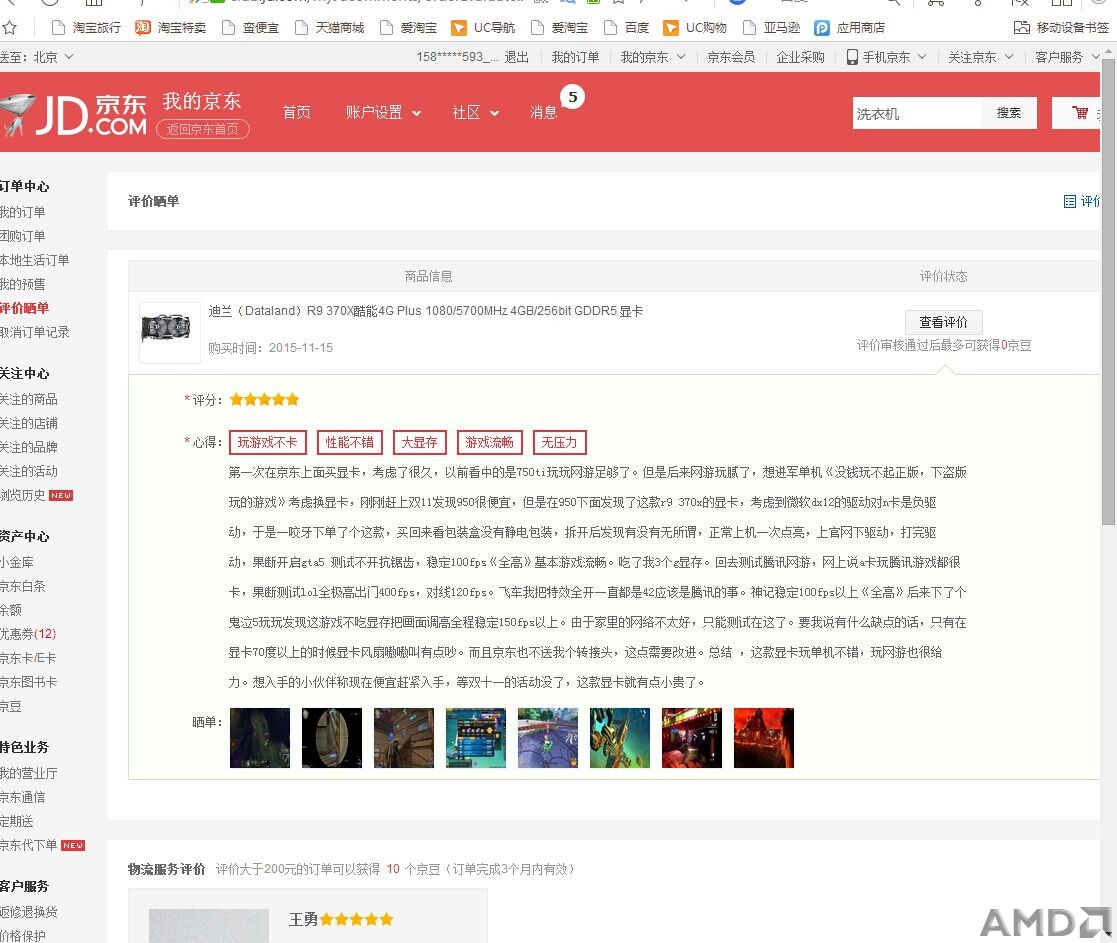This screenshot has width=1117, height=943.
Task: Open 我的订单 in the top bar
Action: [575, 57]
